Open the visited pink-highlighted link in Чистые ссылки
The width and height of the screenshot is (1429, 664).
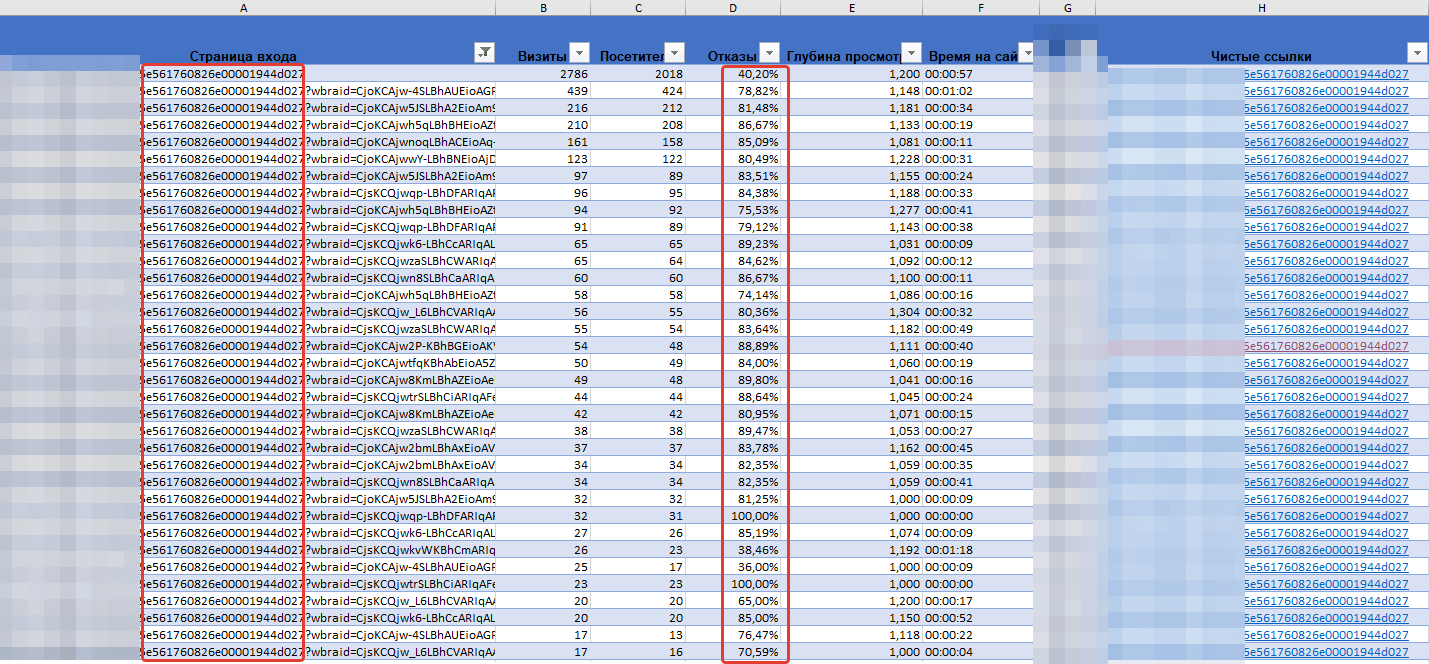(1326, 346)
